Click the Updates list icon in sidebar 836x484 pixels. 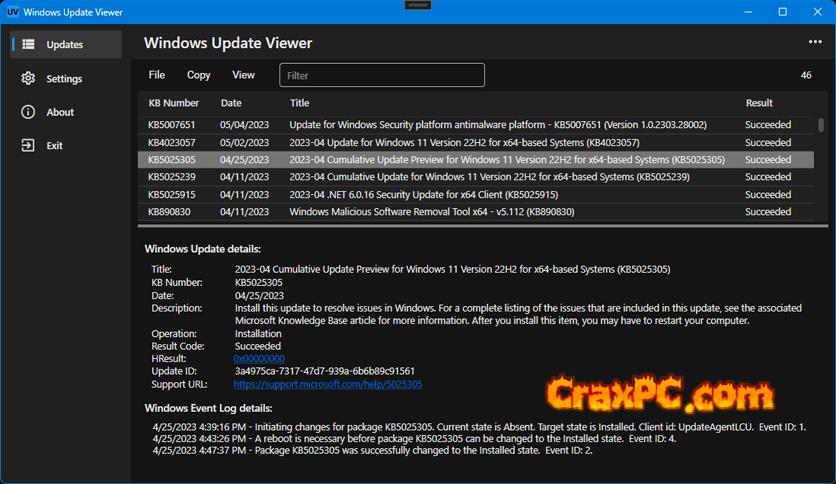(28, 44)
